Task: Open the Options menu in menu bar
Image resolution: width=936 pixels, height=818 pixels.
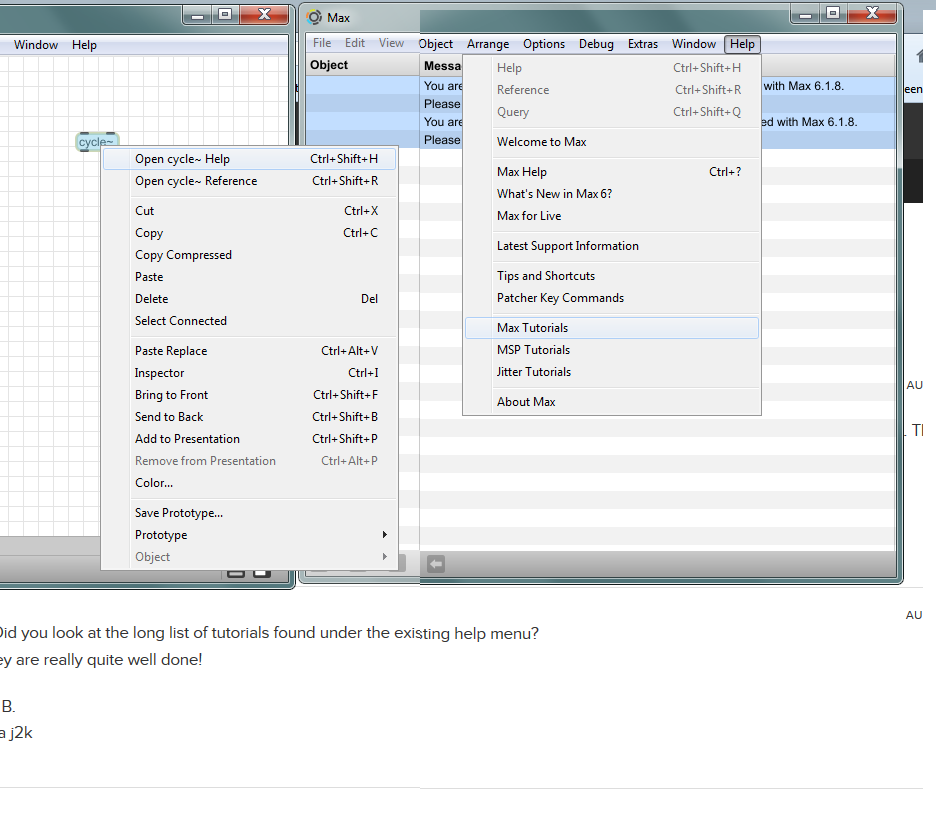Action: click(x=544, y=44)
